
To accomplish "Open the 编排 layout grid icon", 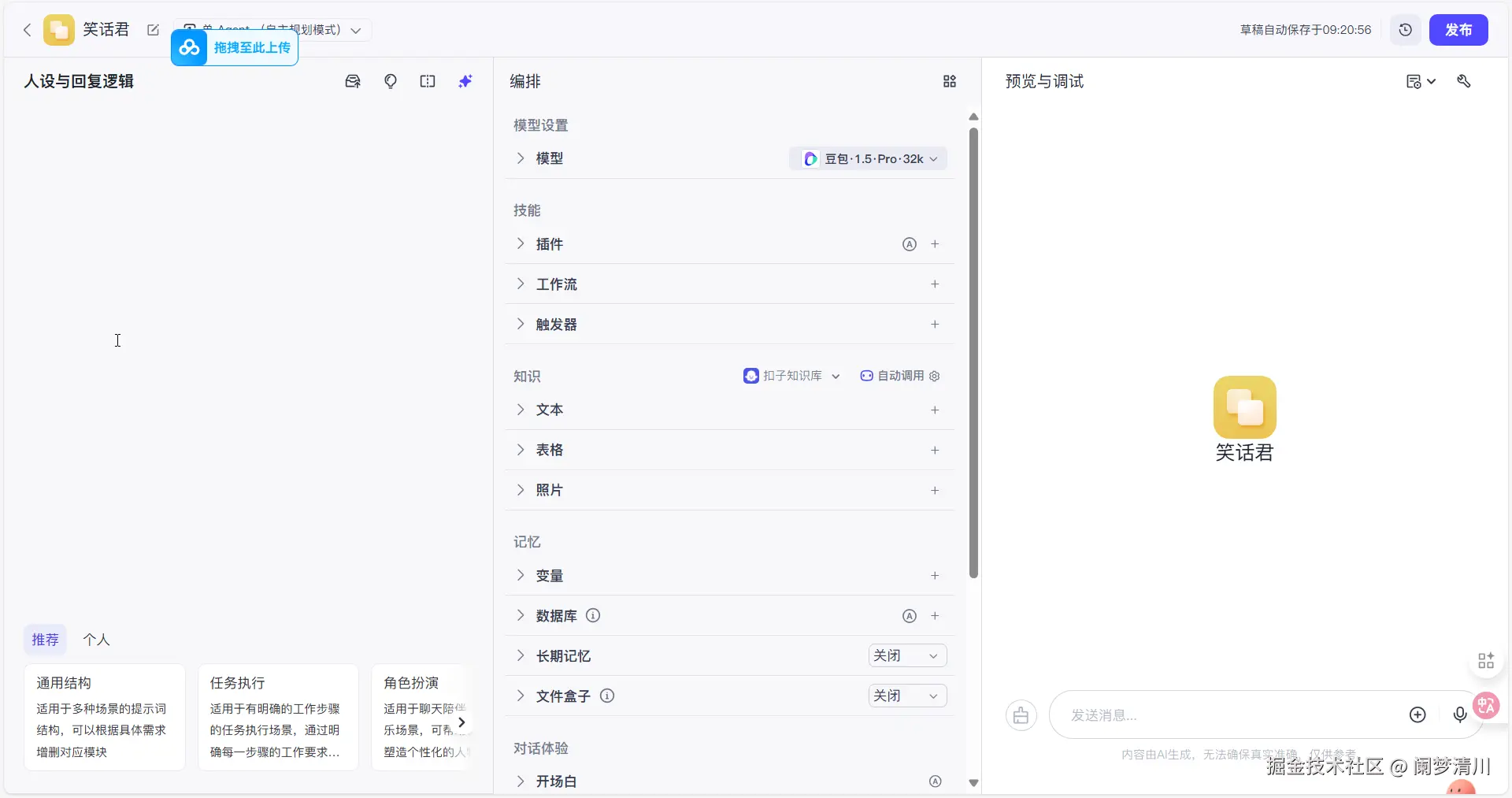I will pyautogui.click(x=950, y=81).
